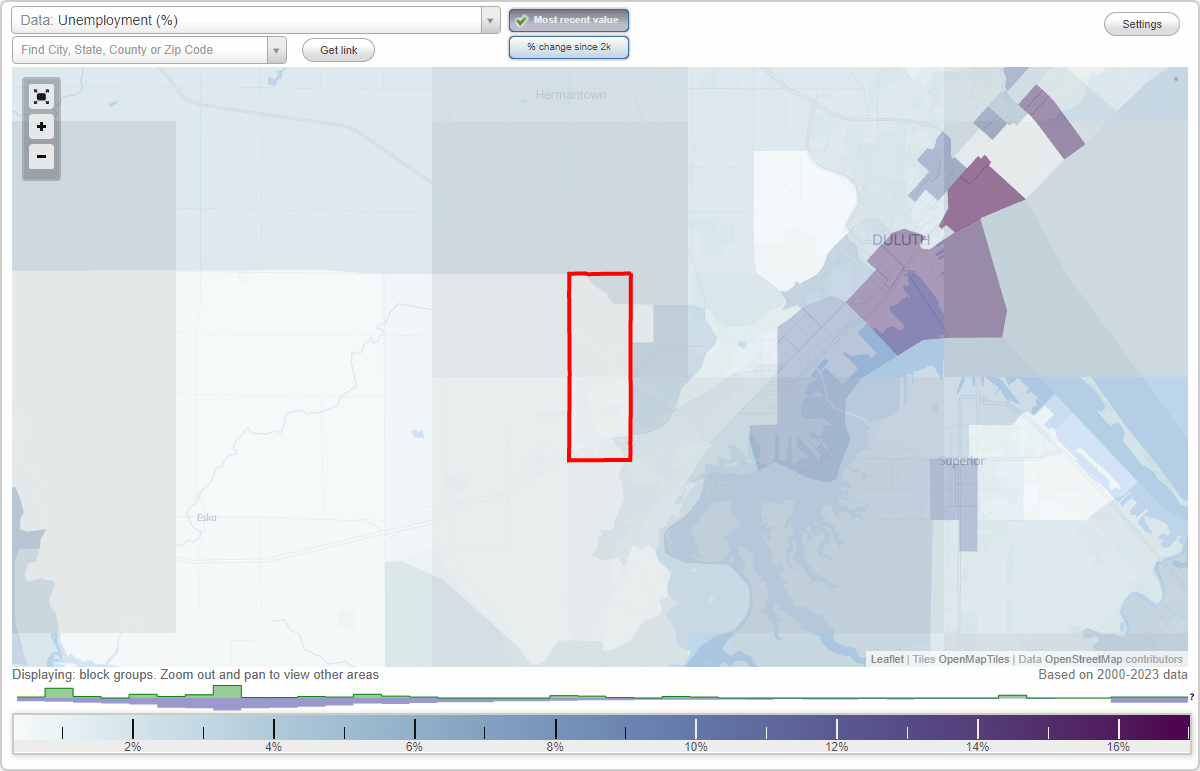The width and height of the screenshot is (1200, 771).
Task: Expand the location search dropdown arrow
Action: pos(277,50)
